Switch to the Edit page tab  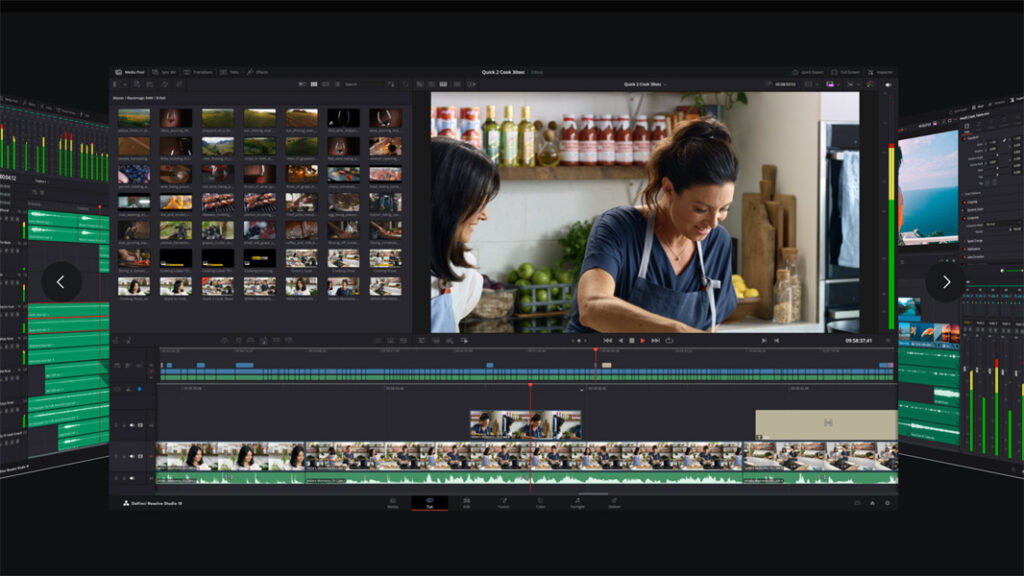pos(465,503)
